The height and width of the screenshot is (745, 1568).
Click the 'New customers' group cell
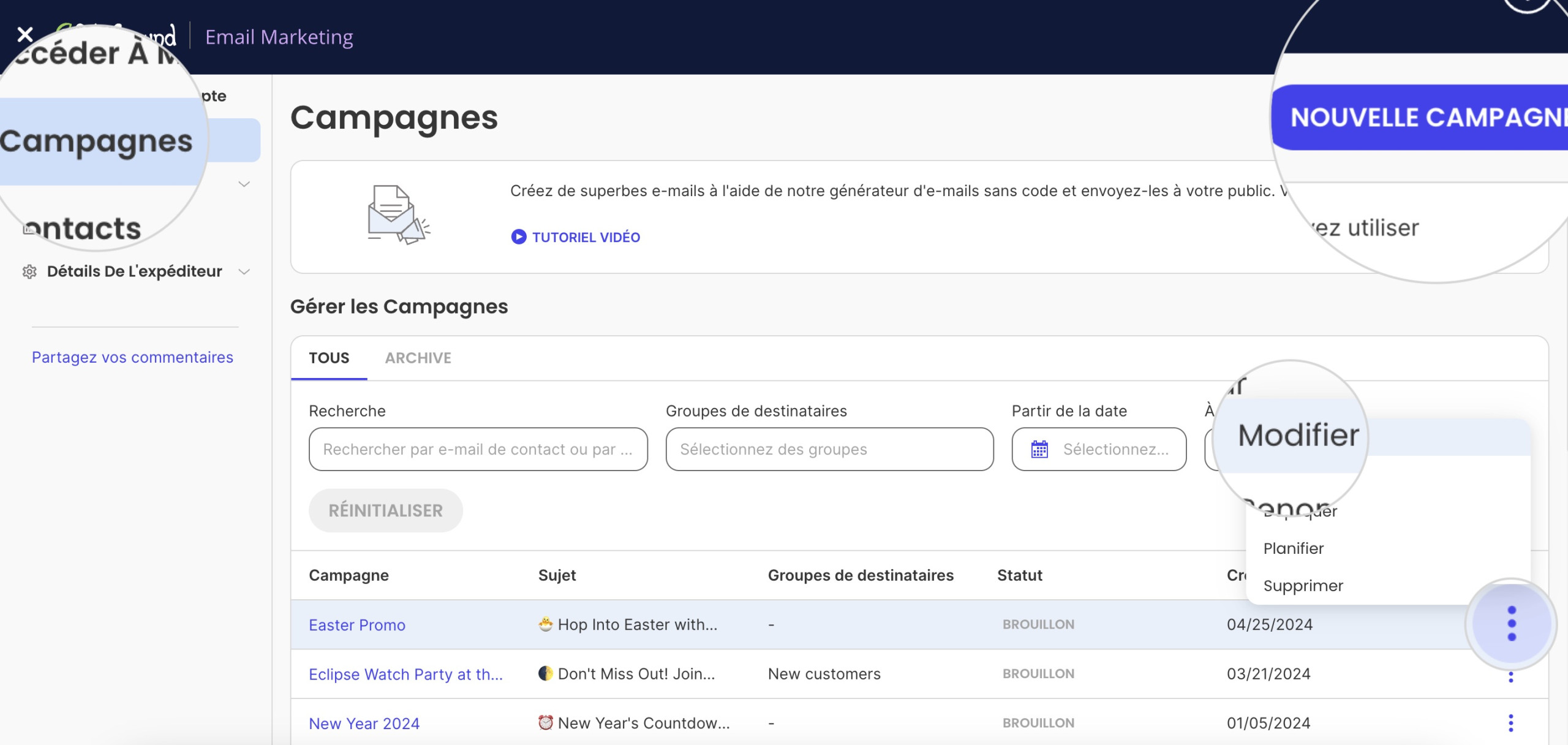[x=824, y=674]
